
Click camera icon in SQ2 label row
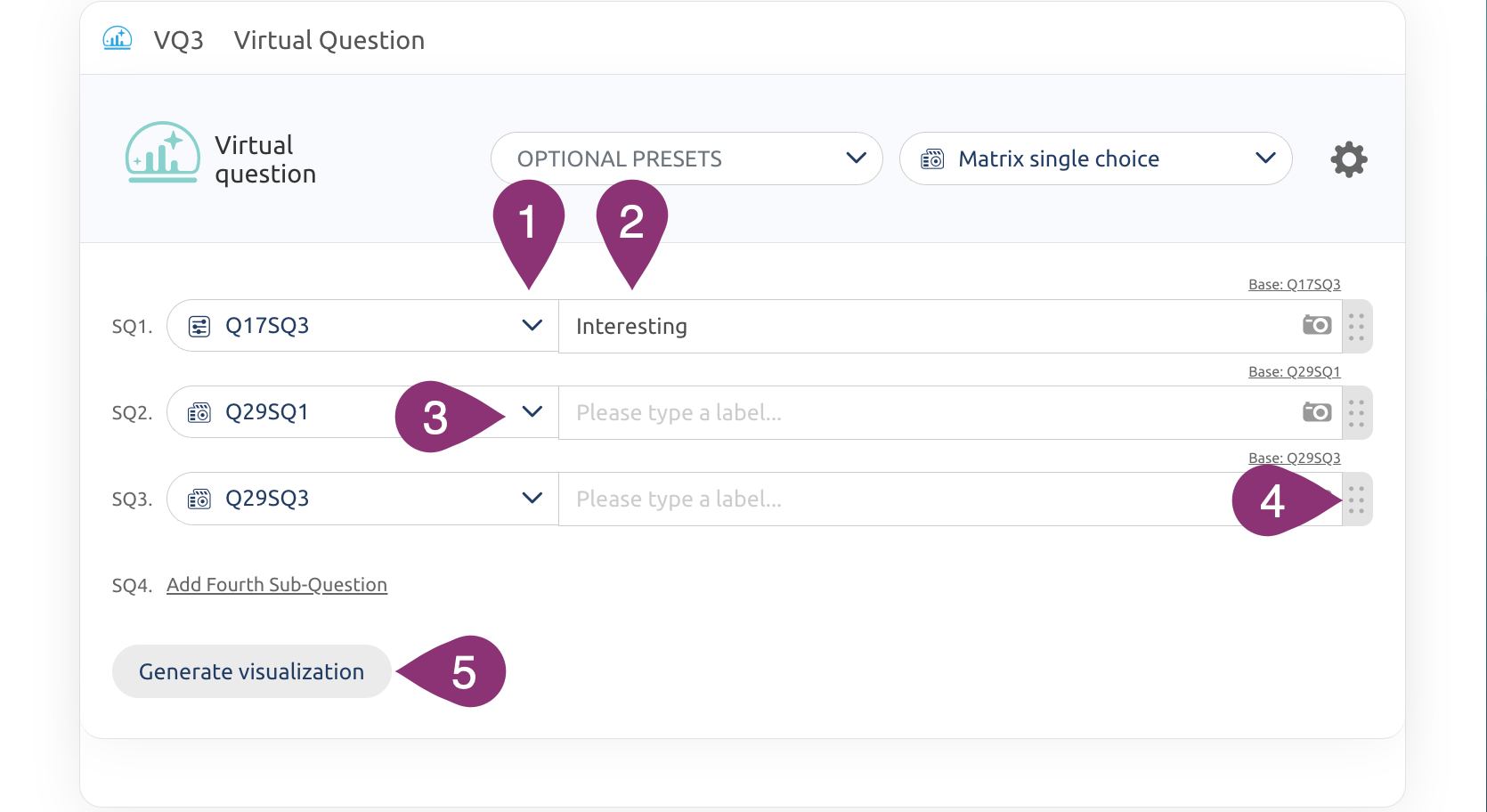coord(1317,411)
